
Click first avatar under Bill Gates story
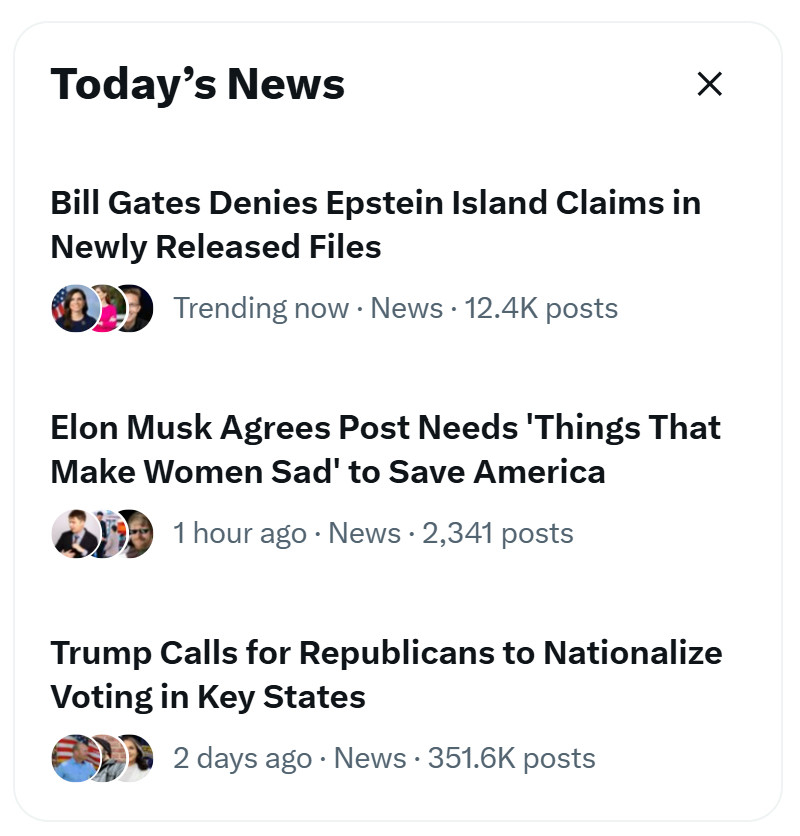point(71,308)
